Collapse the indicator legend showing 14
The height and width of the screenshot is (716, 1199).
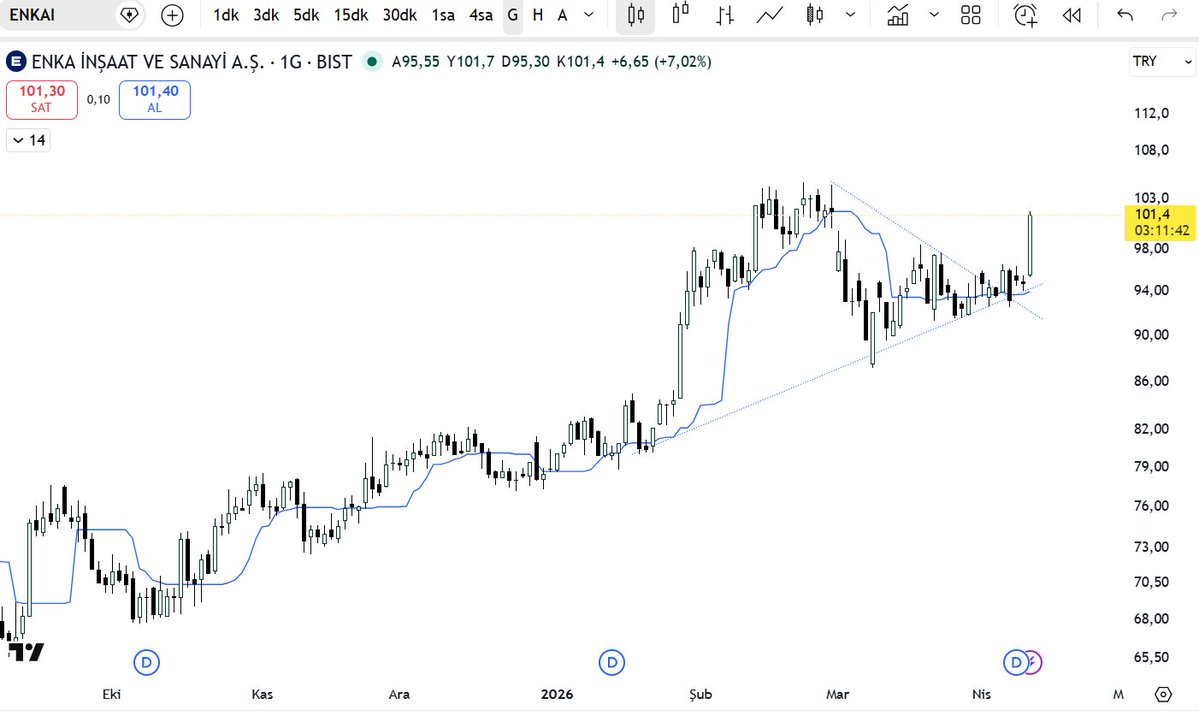tap(28, 140)
